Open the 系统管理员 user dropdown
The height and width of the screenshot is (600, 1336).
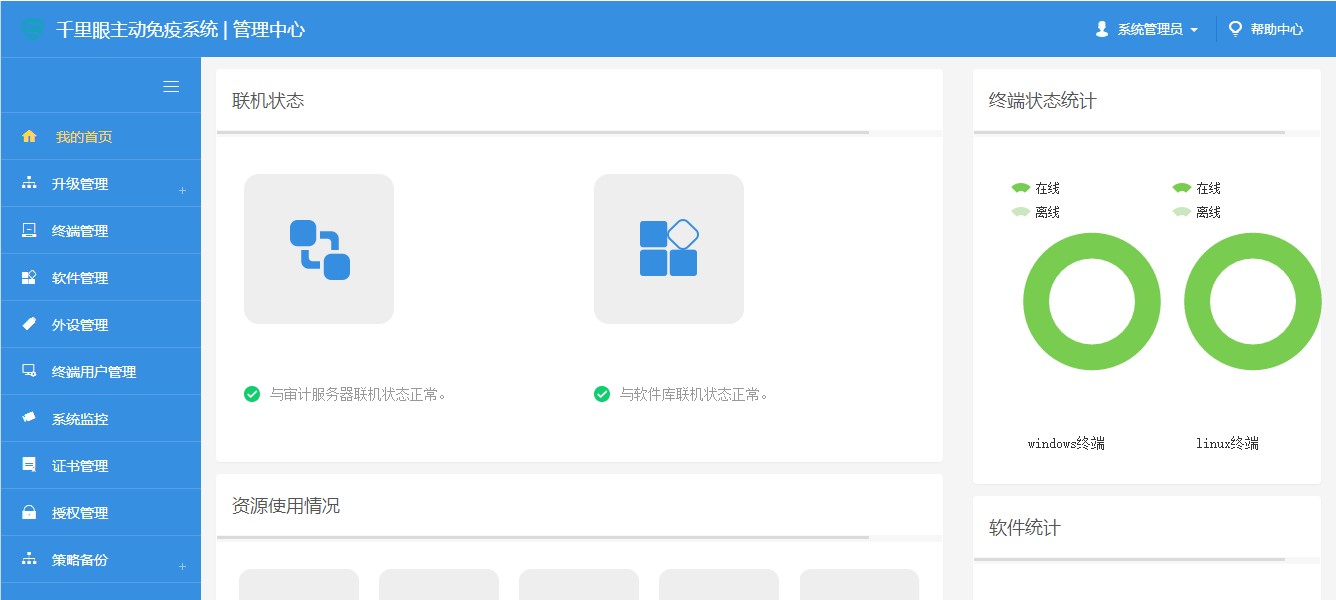click(x=1148, y=29)
